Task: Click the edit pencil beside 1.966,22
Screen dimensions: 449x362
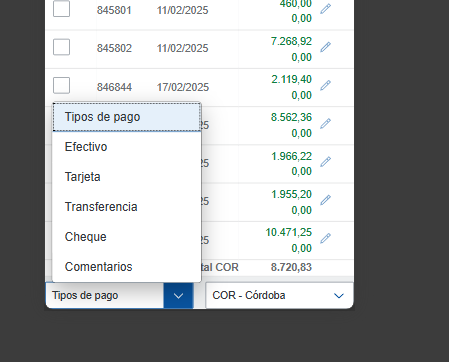Action: pyautogui.click(x=325, y=162)
